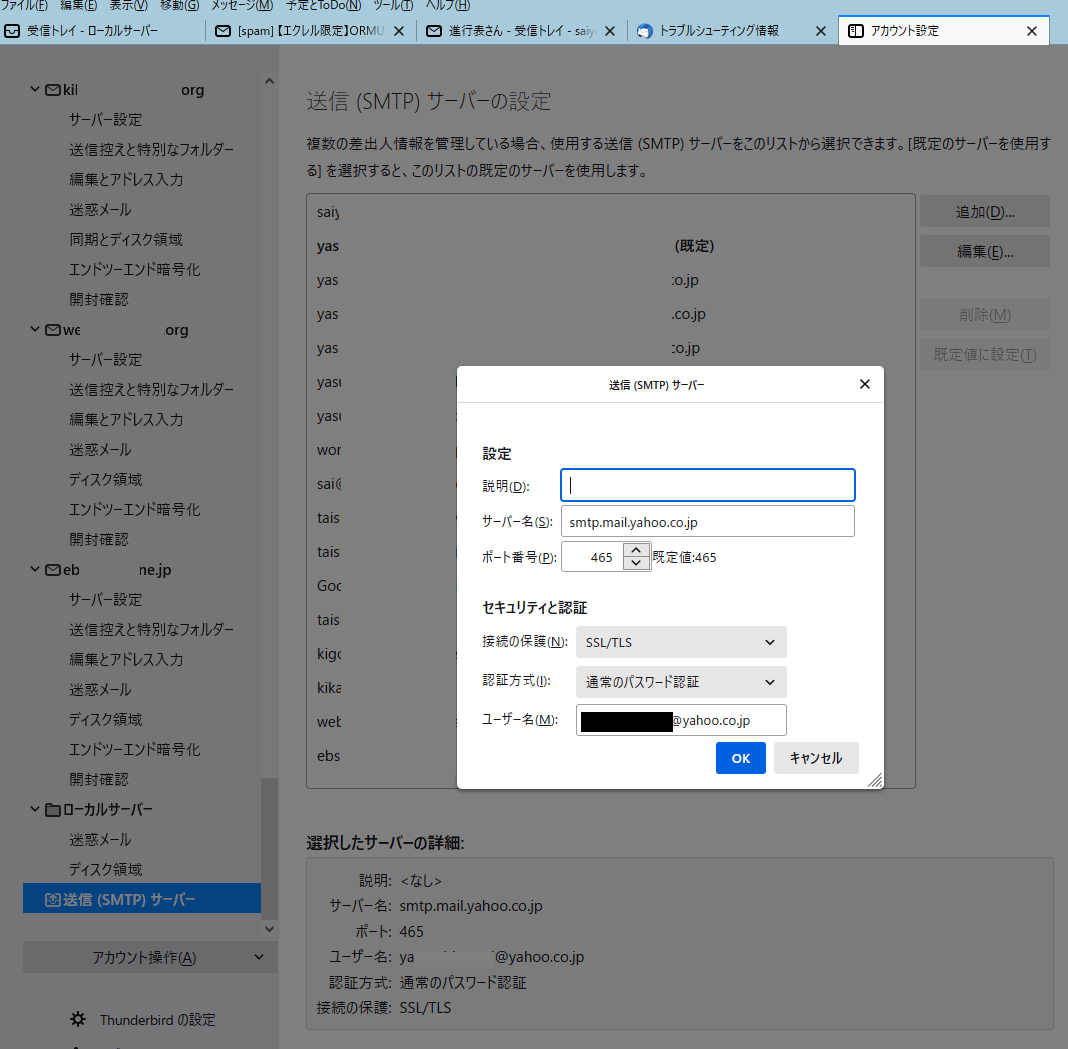
Task: Click the 送信 (SMTP) サーバー sidebar icon
Action: coord(53,900)
